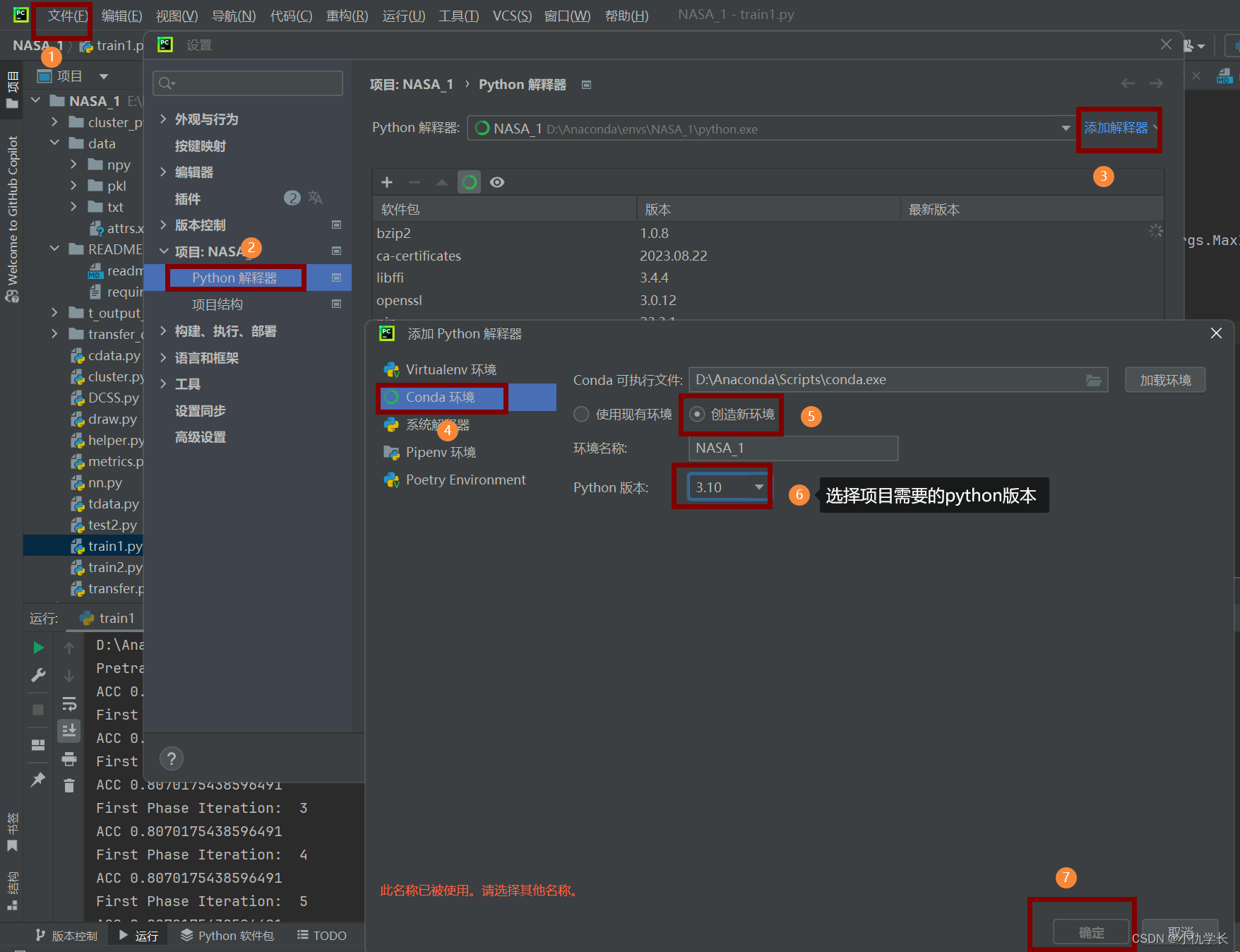
Task: Open the Python 解释器 selection dropdown
Action: tap(771, 129)
